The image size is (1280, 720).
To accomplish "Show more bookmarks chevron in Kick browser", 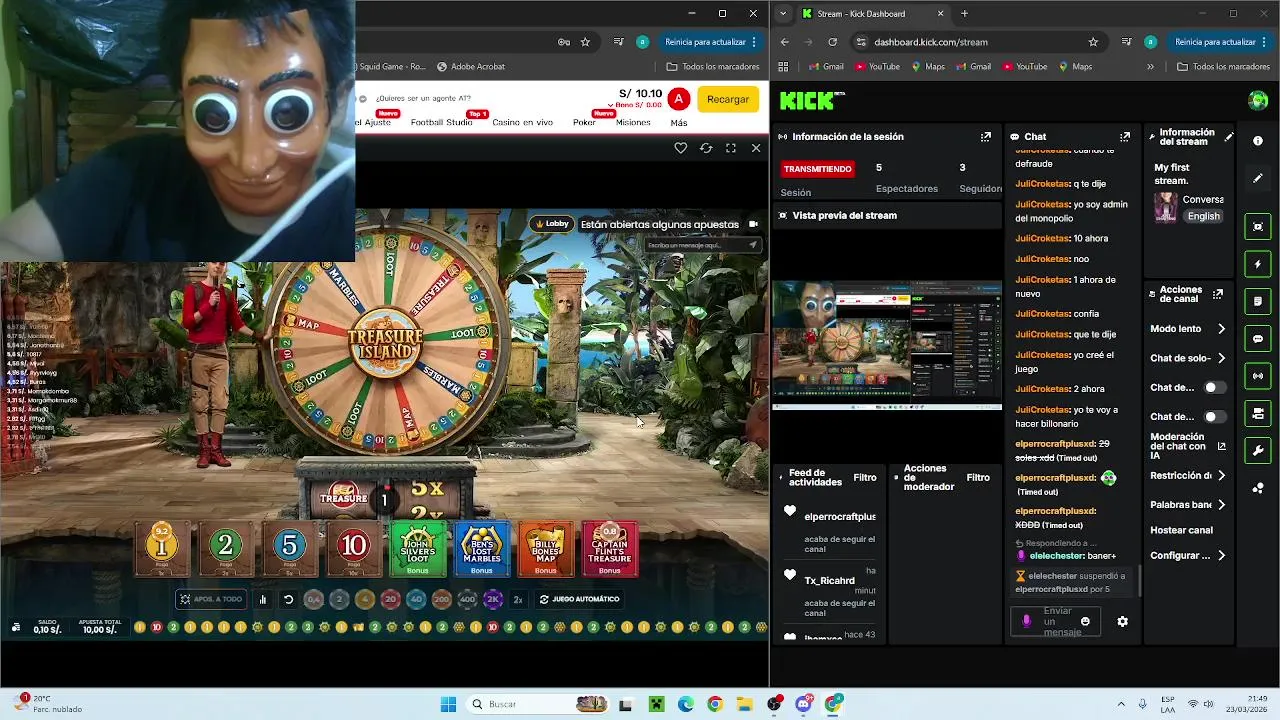I will point(1150,67).
